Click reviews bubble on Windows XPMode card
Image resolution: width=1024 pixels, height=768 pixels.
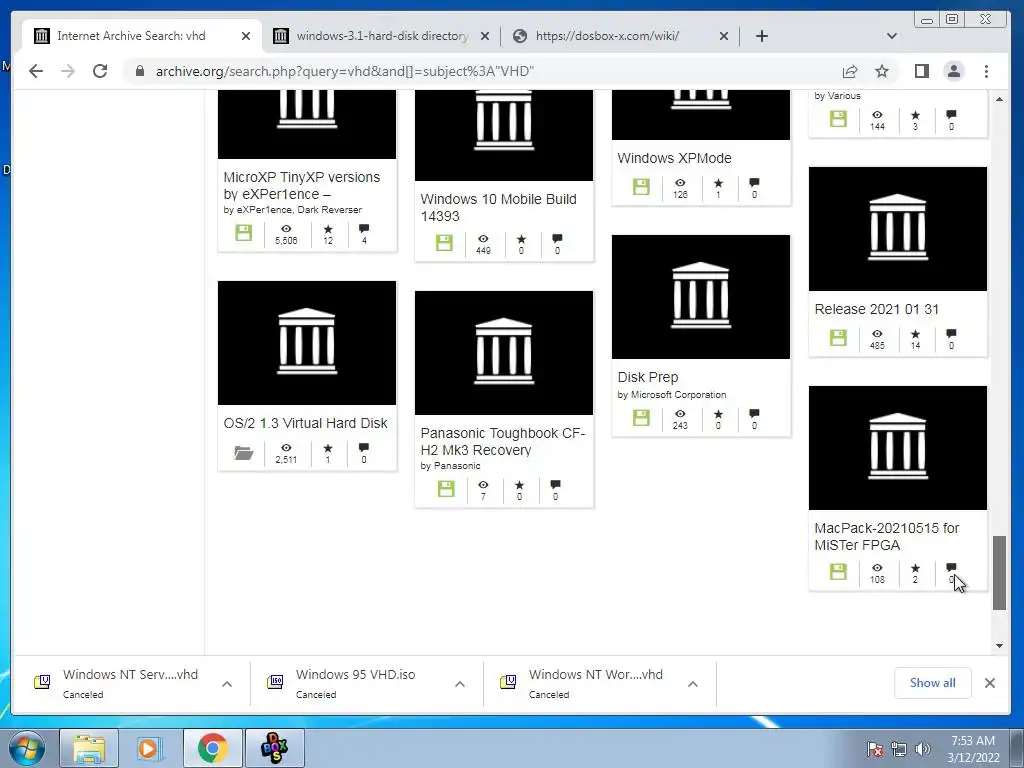[x=754, y=182]
